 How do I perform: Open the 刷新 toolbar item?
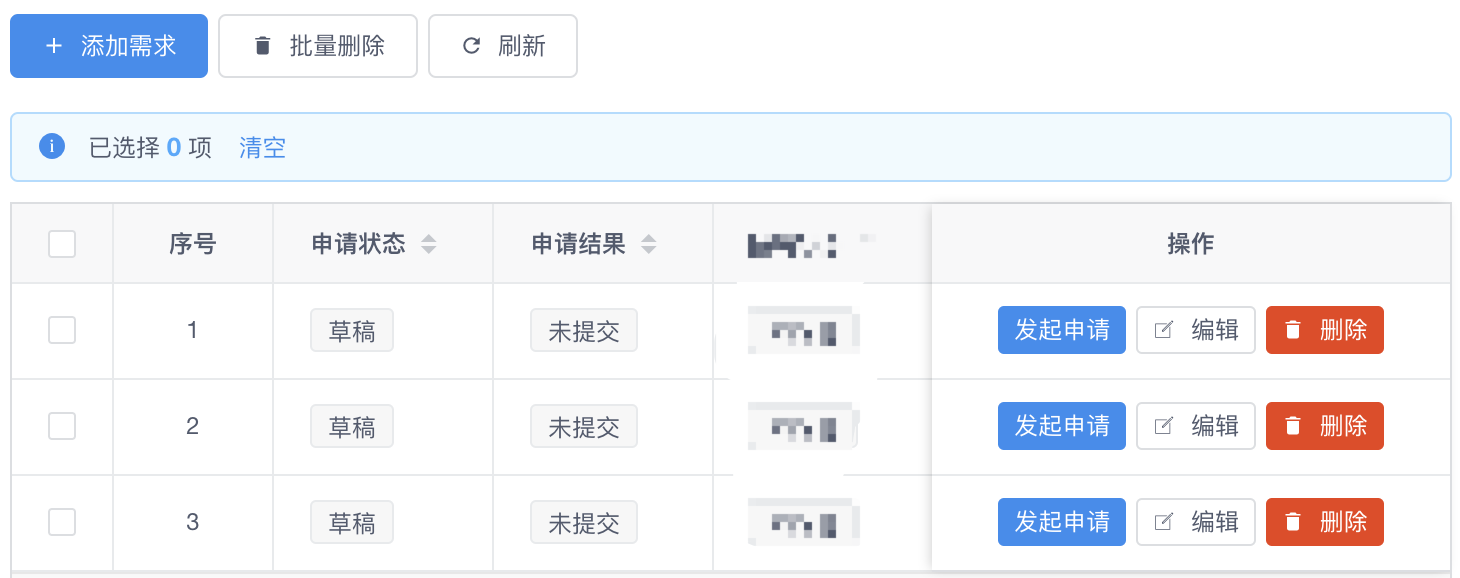[x=502, y=45]
